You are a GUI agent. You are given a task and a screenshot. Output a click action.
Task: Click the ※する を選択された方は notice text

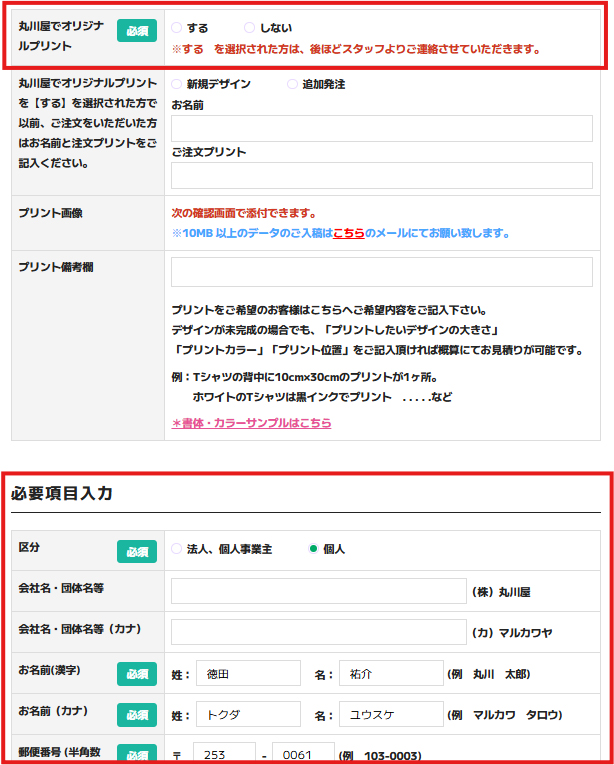356,50
